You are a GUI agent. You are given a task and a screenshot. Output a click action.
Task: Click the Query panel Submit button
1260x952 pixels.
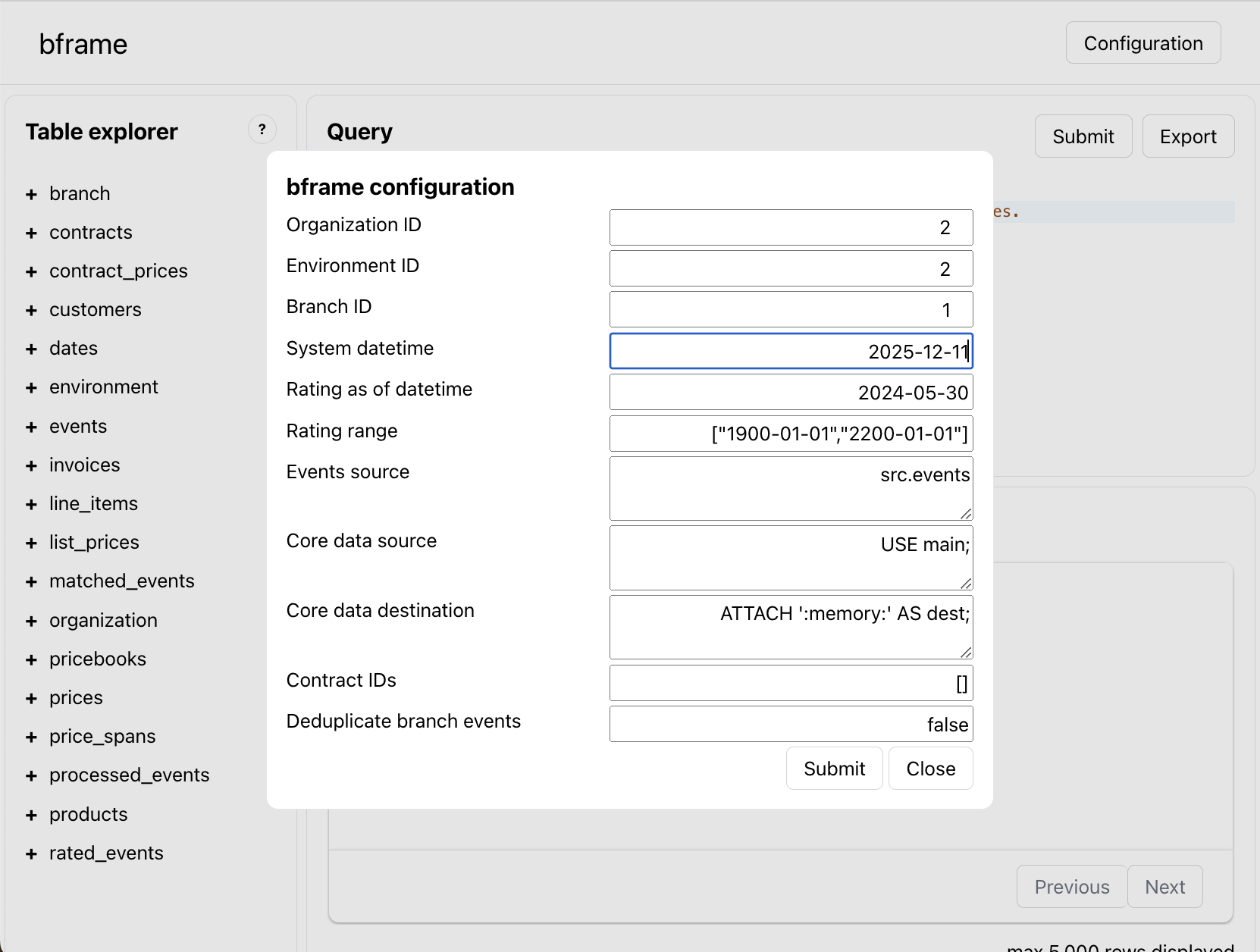[1083, 136]
